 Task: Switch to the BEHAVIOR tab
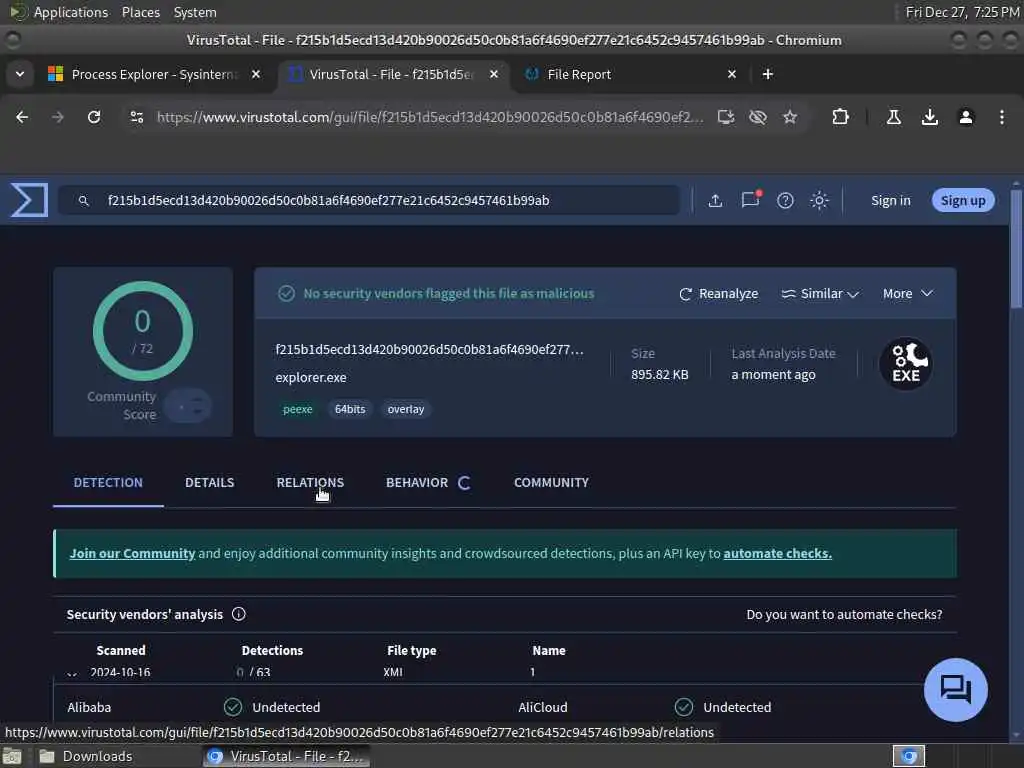coord(427,483)
